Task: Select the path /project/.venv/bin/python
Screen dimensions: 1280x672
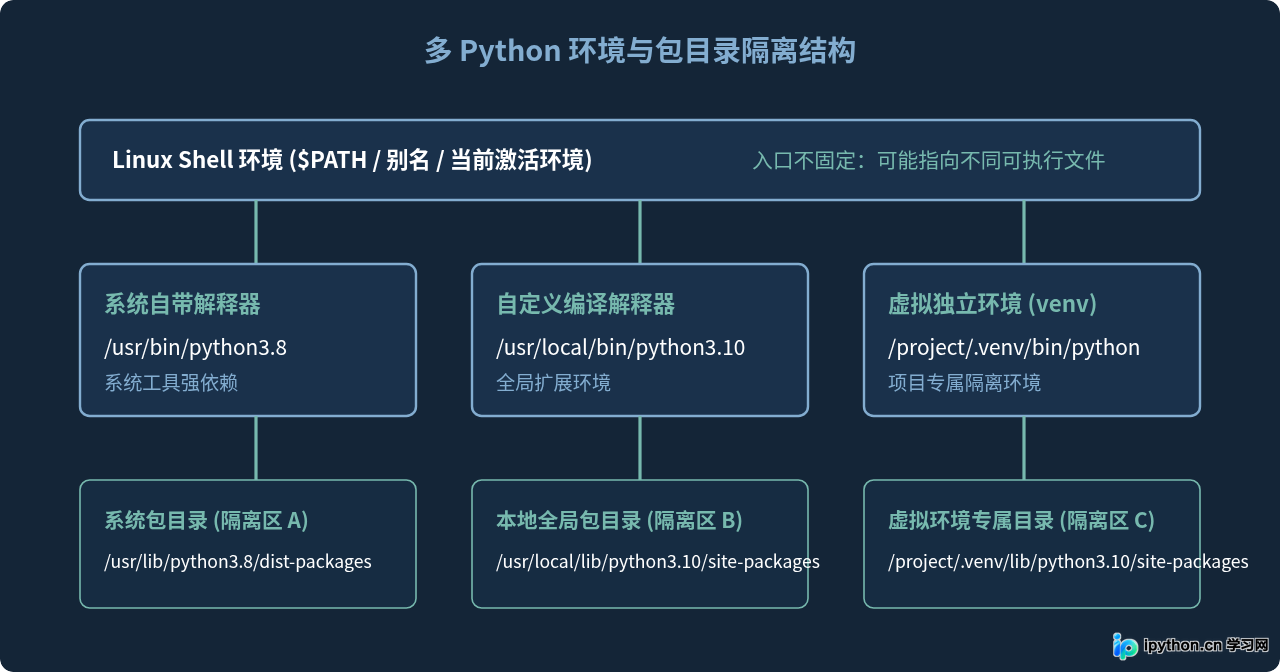Action: tap(1014, 348)
